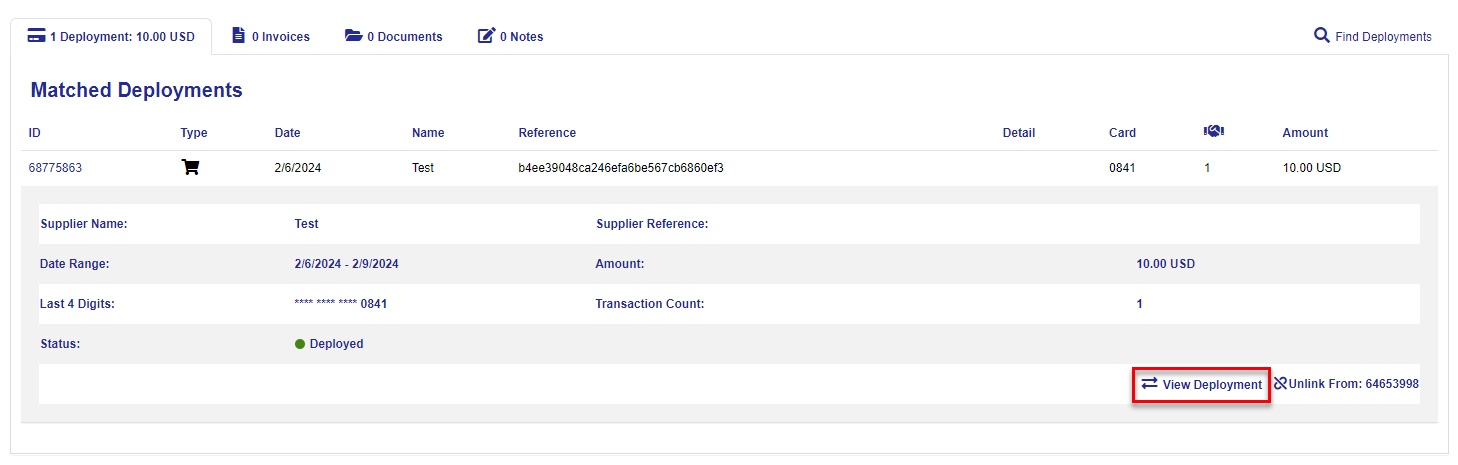Click the 10.00 USD value in the detail panel
Screen dimensions: 1458x465
[x=1165, y=264]
